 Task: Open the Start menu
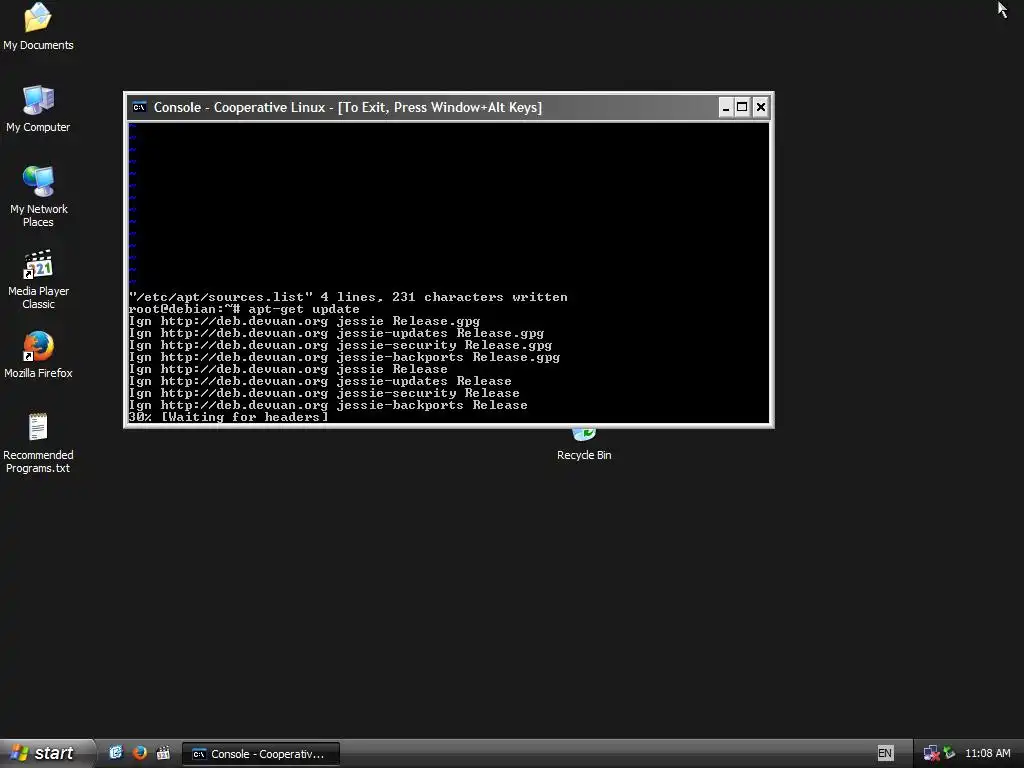pos(46,753)
